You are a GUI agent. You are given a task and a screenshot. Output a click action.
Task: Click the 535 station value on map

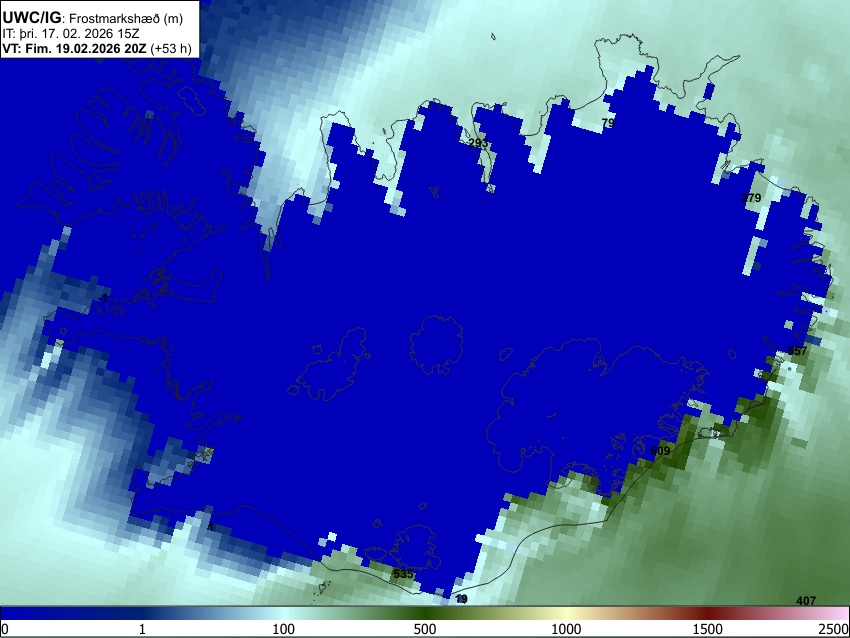tap(403, 573)
